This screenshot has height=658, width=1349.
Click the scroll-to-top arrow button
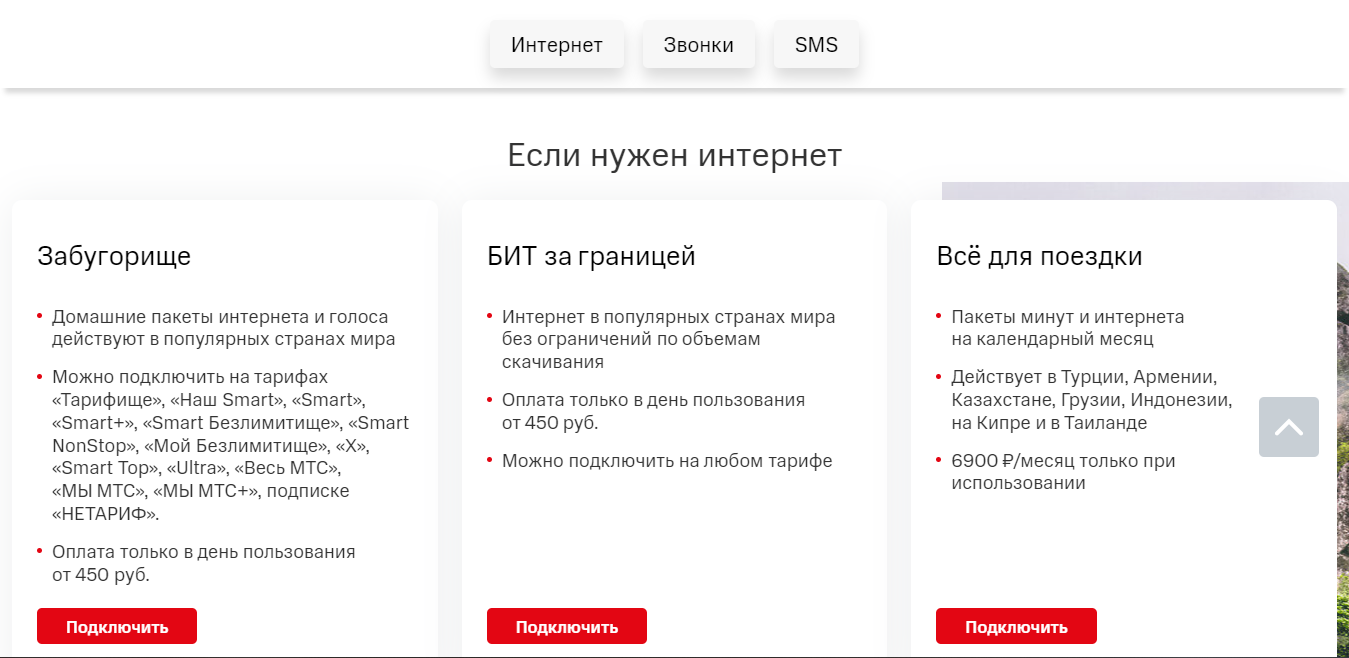1288,427
